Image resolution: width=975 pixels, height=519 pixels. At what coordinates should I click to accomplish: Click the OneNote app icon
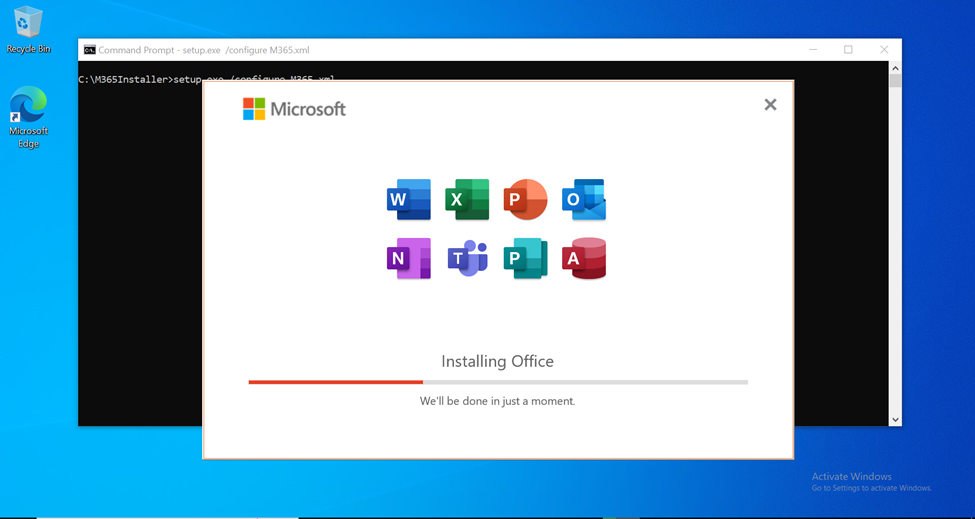(409, 258)
